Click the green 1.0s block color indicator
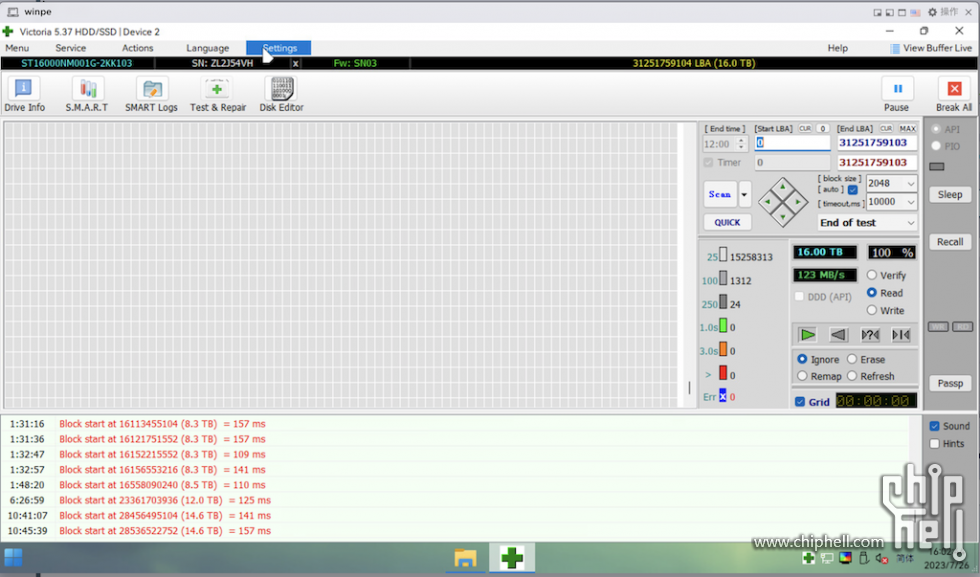980x577 pixels. 723,326
